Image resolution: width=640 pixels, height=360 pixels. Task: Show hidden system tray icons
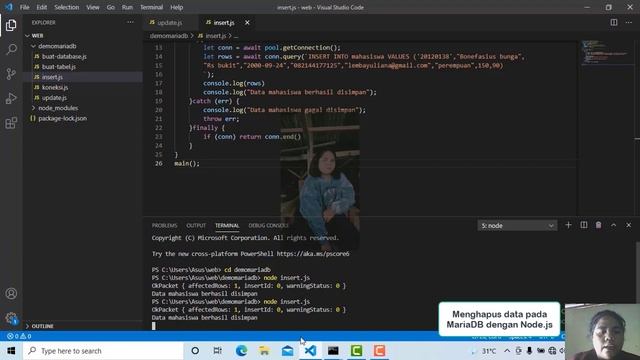click(x=507, y=351)
